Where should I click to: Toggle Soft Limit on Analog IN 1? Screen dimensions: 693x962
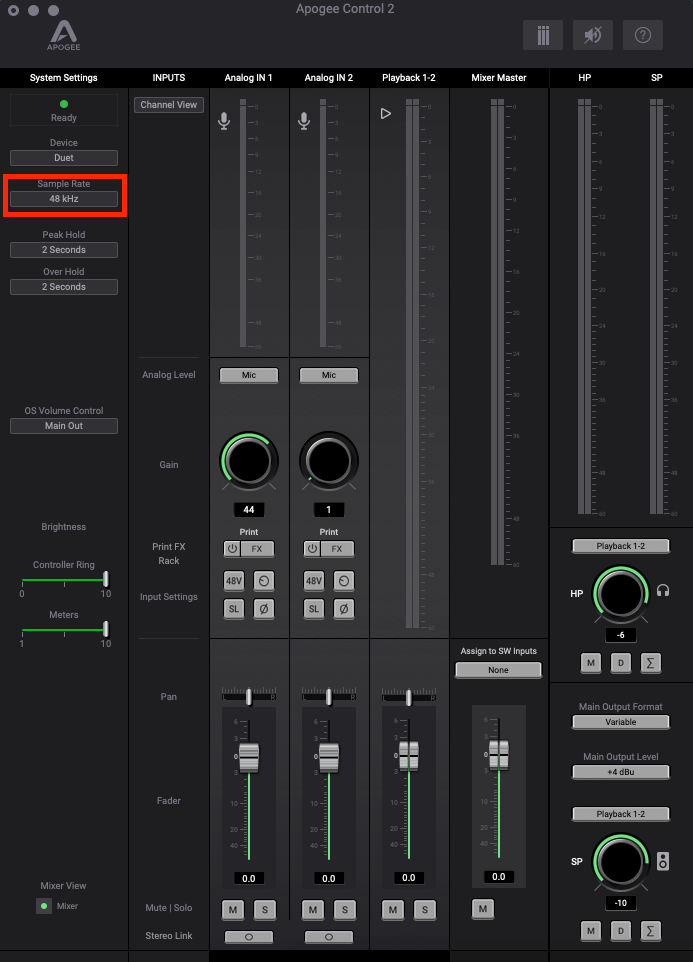(234, 609)
